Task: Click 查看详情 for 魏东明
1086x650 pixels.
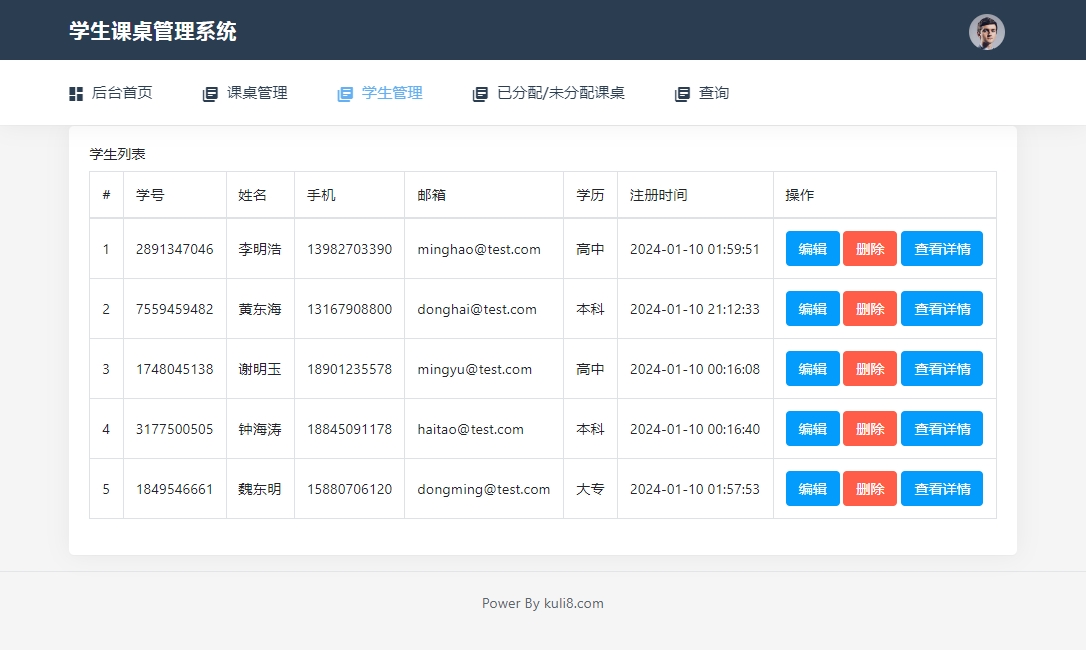Action: 941,489
